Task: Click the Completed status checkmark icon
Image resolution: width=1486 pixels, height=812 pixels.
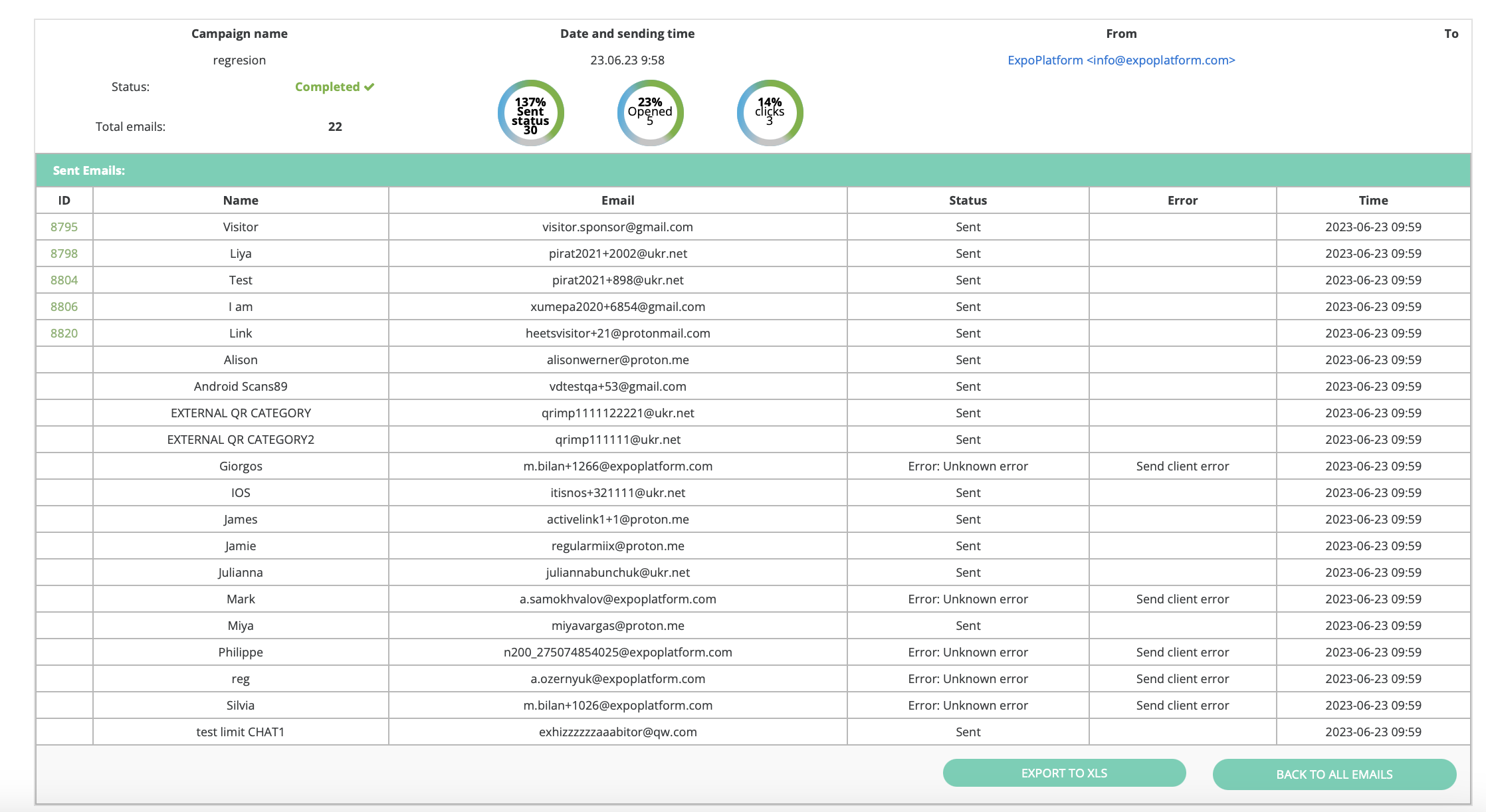Action: 370,87
